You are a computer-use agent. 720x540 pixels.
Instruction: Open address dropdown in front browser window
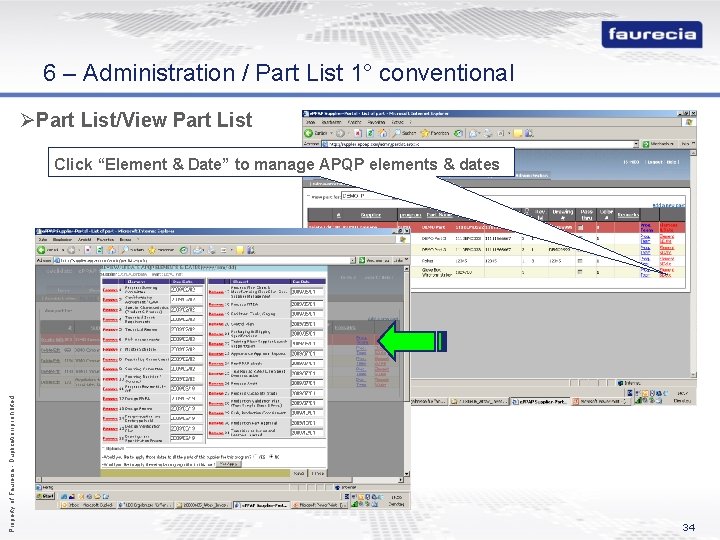pos(353,260)
